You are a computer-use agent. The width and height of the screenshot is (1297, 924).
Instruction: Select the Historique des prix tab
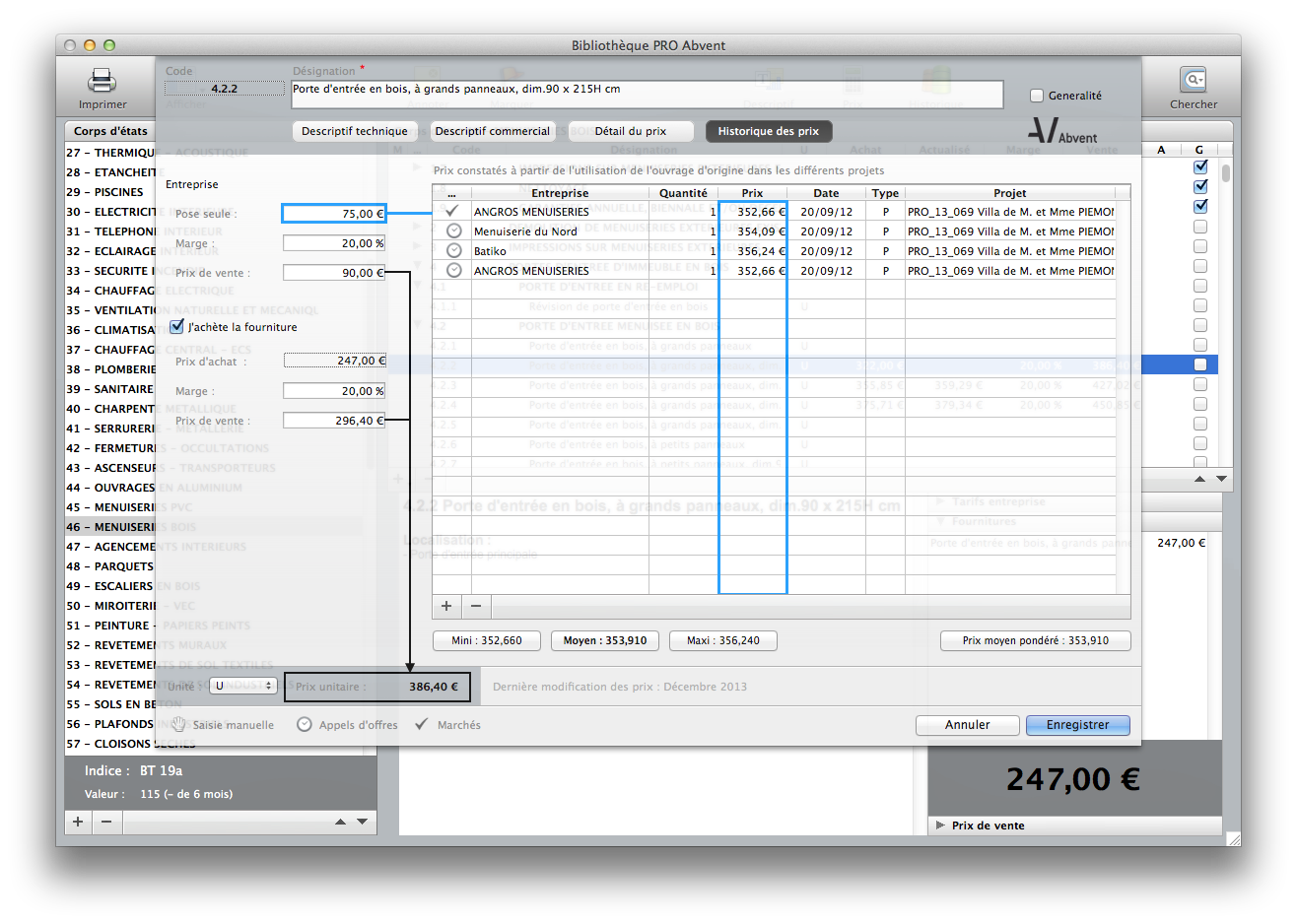pyautogui.click(x=769, y=131)
